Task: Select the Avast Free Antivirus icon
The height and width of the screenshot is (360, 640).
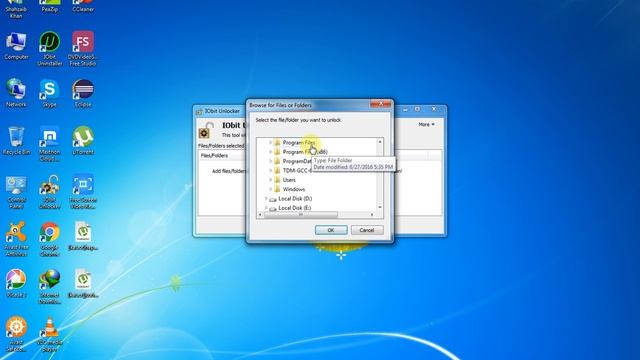Action: (16, 239)
